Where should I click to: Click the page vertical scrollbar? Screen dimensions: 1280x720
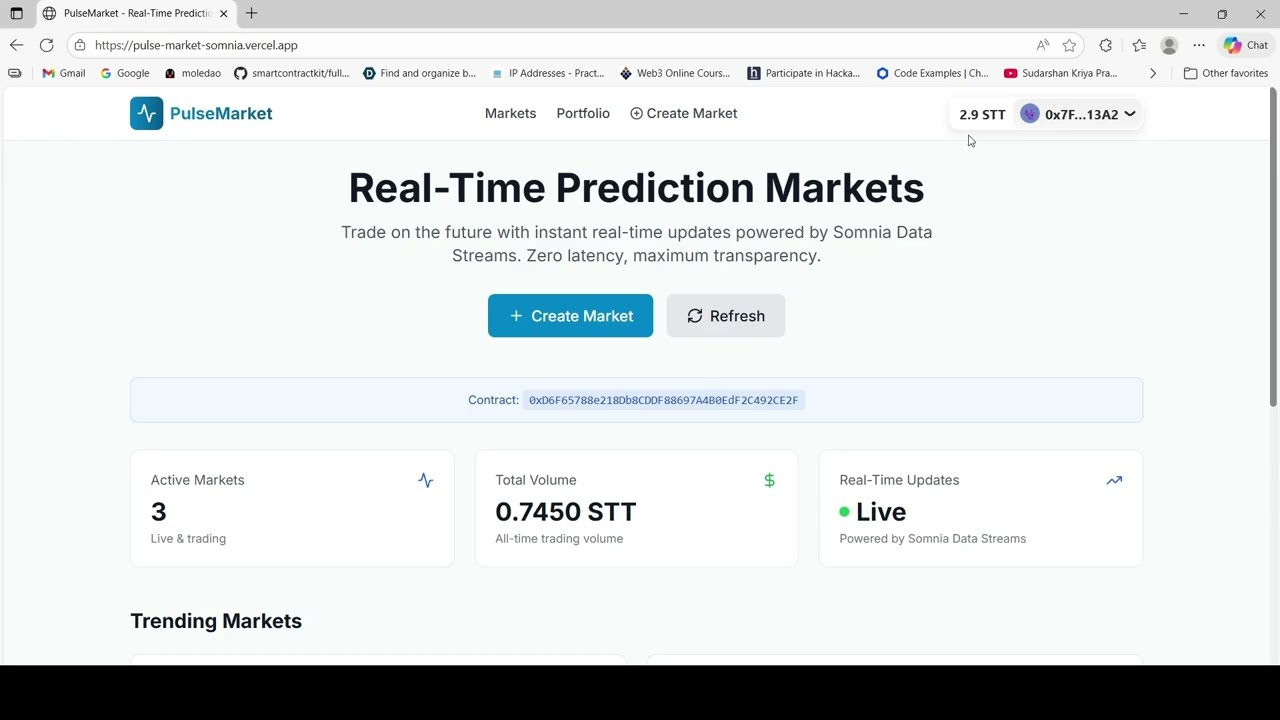click(x=1273, y=250)
